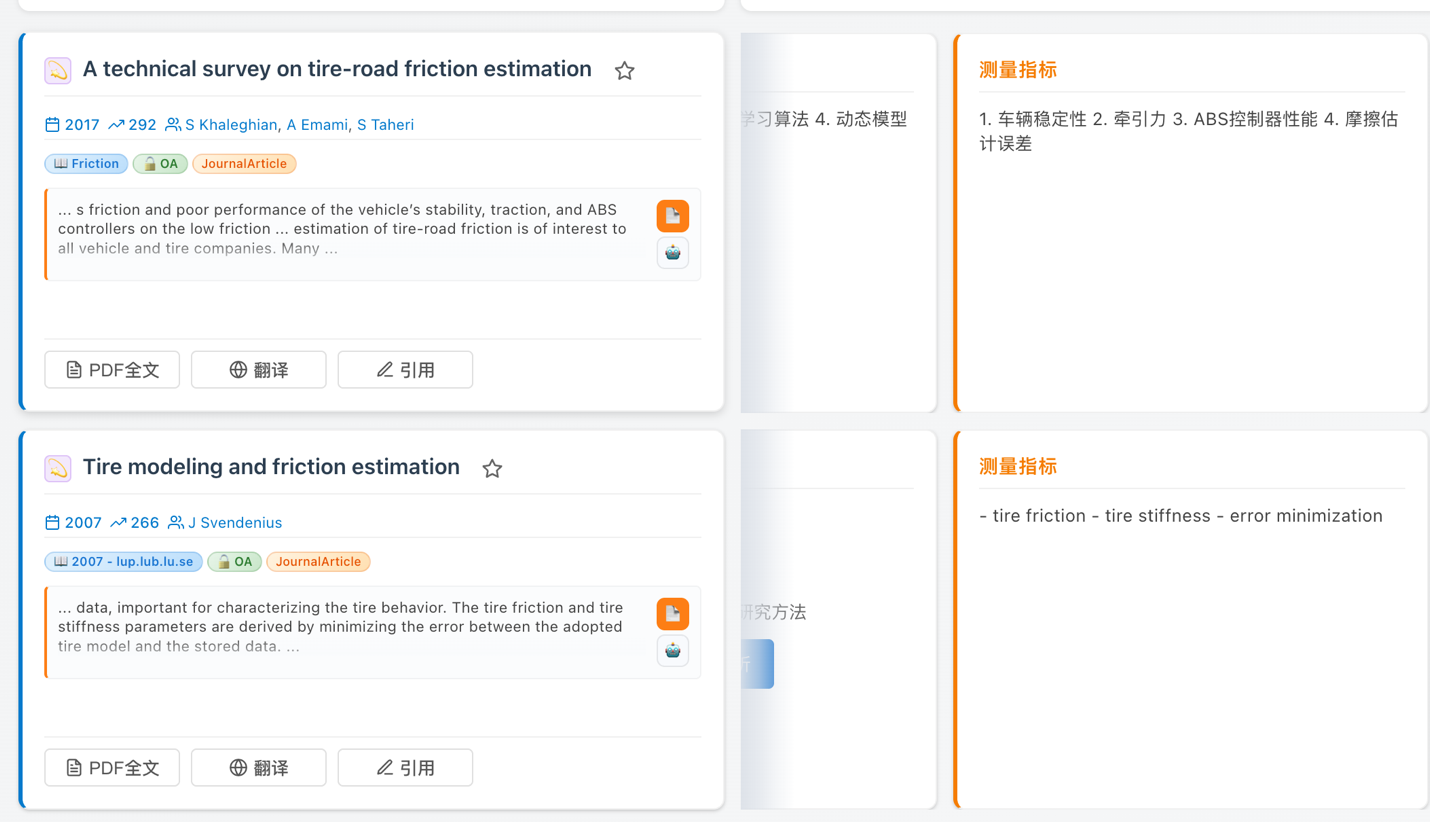Click robot icon in first paper abstract
Screen dimensions: 1430x822
pyautogui.click(x=672, y=253)
